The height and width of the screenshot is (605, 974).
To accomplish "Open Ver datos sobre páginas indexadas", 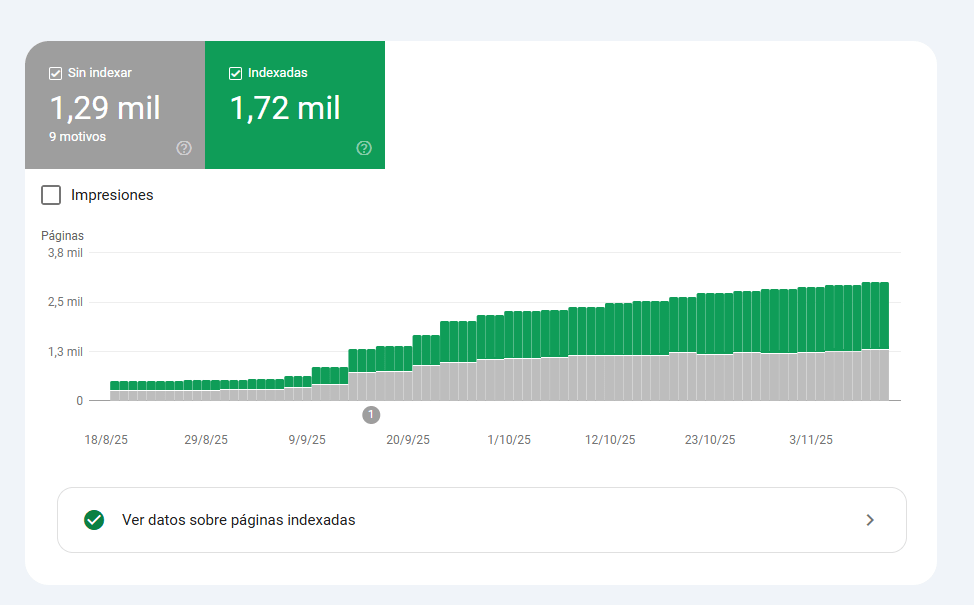I will 482,520.
